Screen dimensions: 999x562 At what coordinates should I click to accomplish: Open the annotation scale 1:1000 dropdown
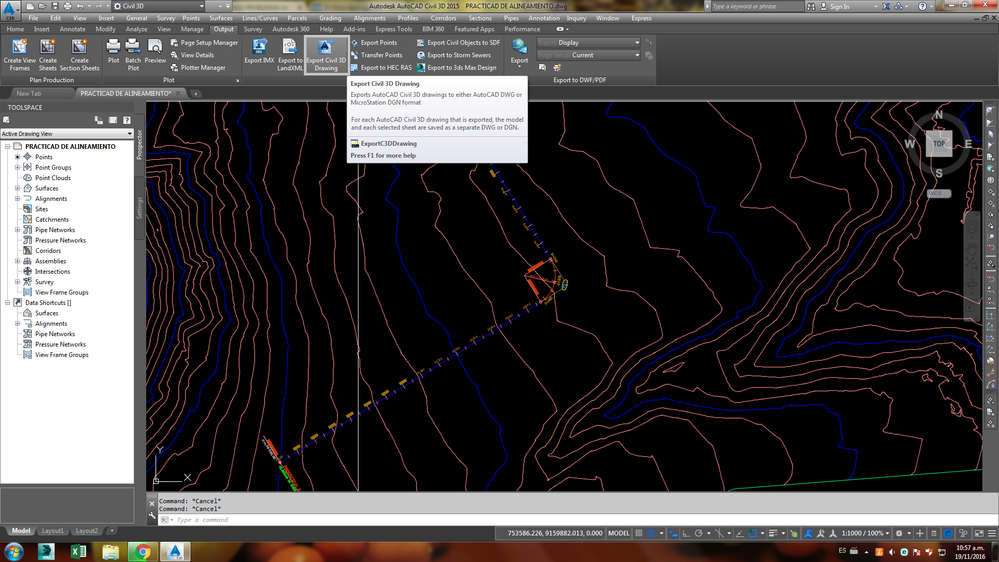click(x=865, y=533)
